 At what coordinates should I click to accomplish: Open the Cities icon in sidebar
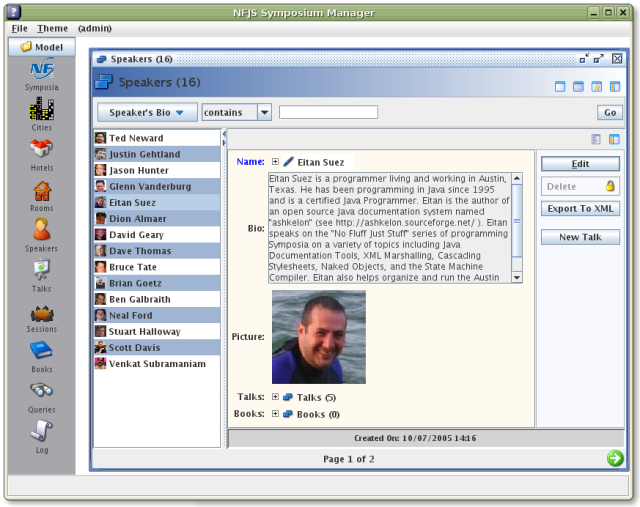(42, 110)
